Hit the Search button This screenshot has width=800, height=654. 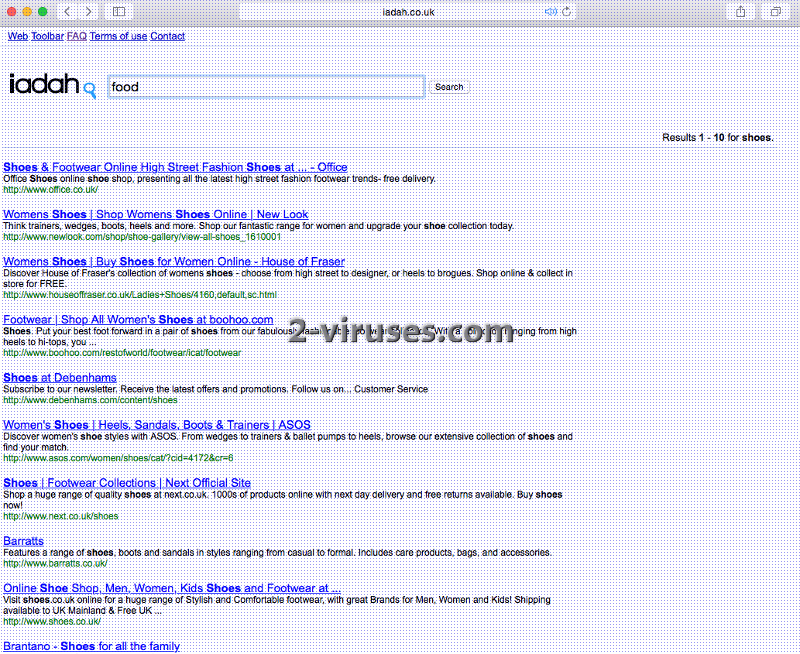(449, 87)
